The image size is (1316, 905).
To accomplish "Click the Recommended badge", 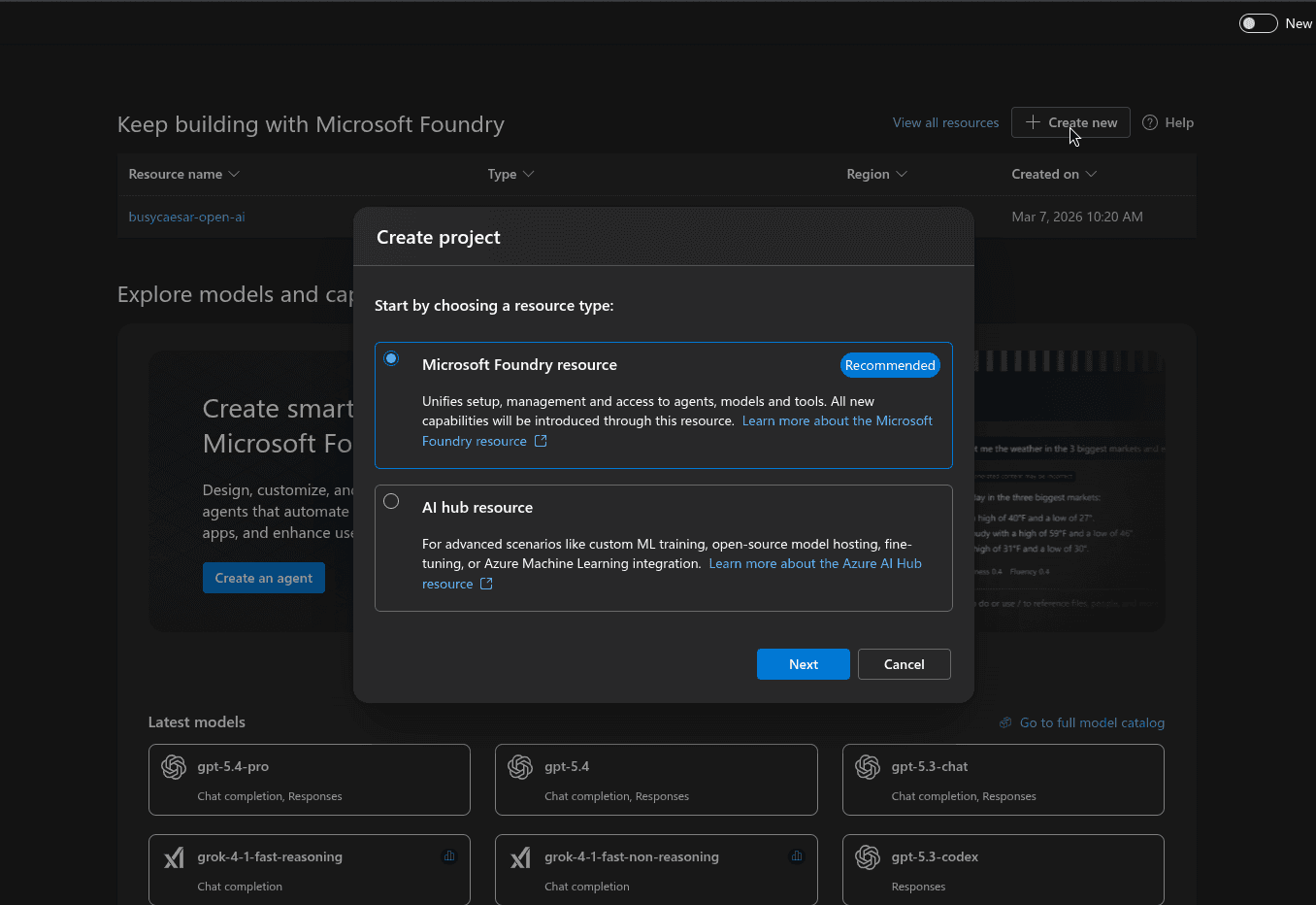I will pyautogui.click(x=890, y=365).
